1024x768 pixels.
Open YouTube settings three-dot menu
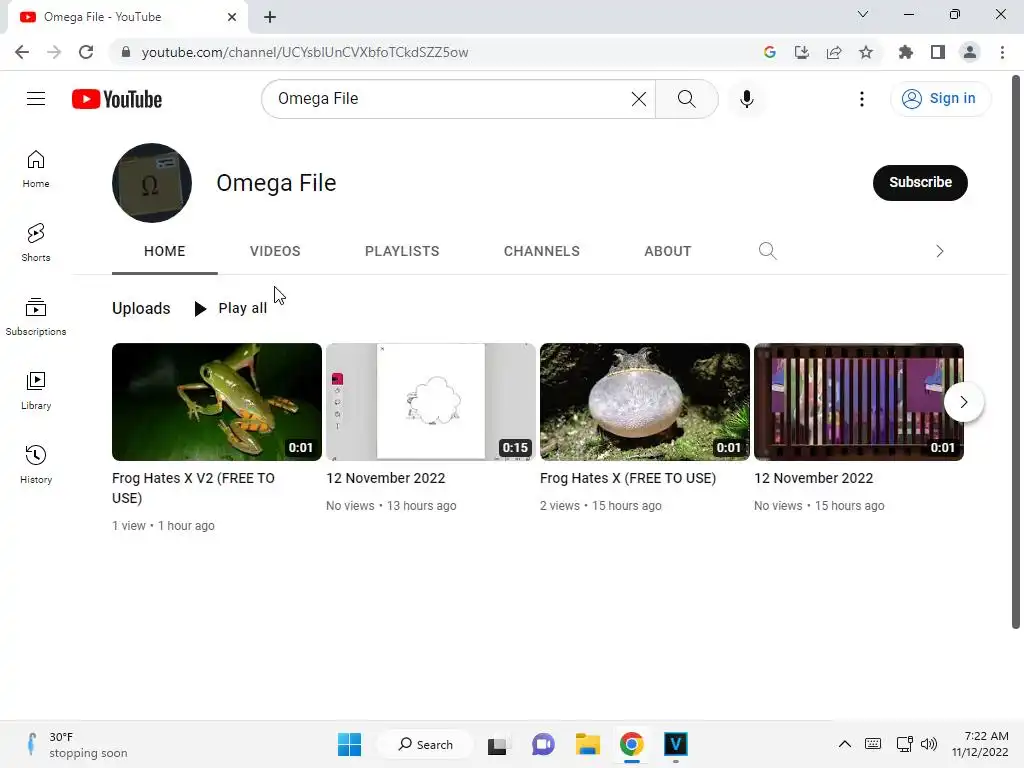861,99
